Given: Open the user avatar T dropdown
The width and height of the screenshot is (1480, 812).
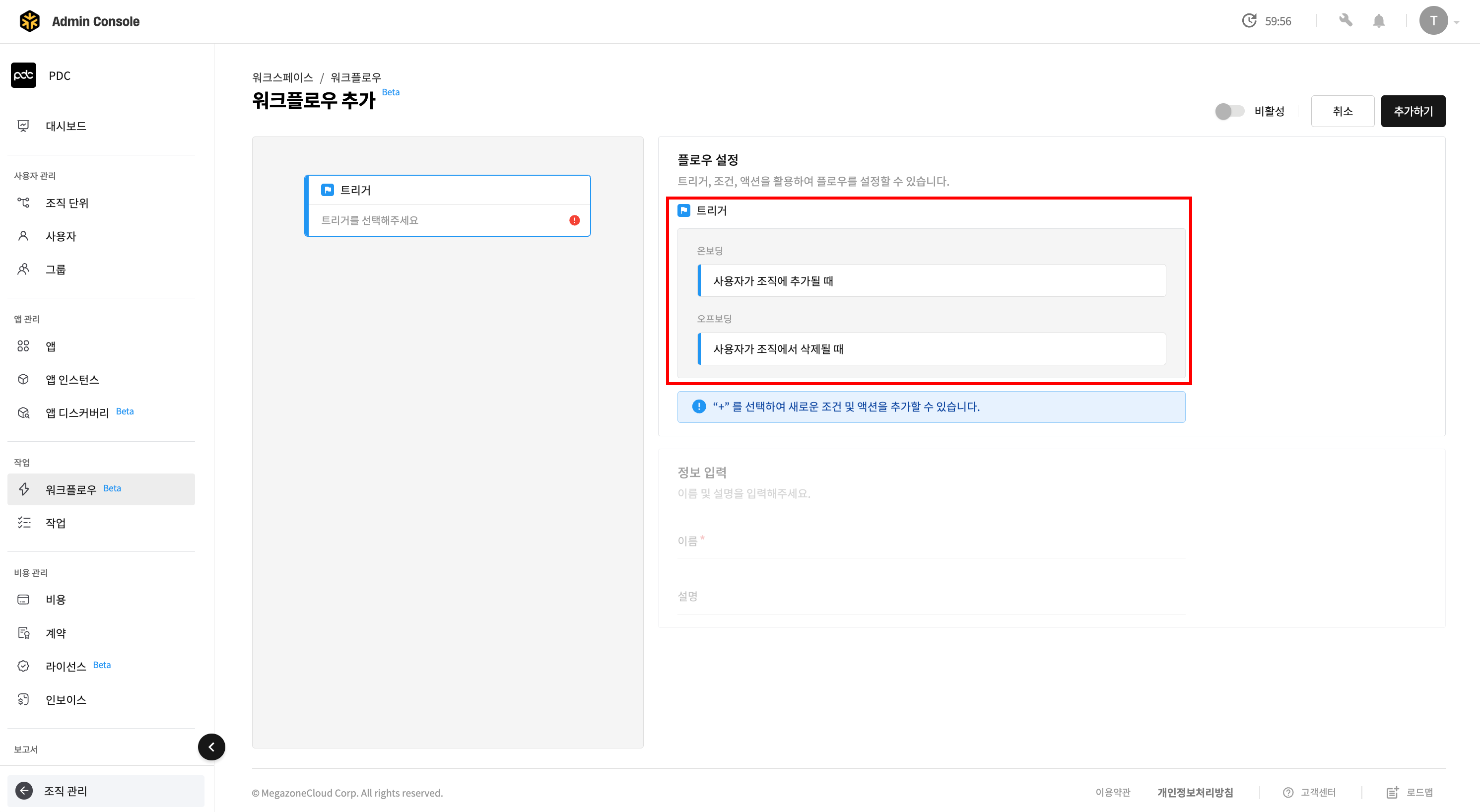Looking at the screenshot, I should (1434, 21).
